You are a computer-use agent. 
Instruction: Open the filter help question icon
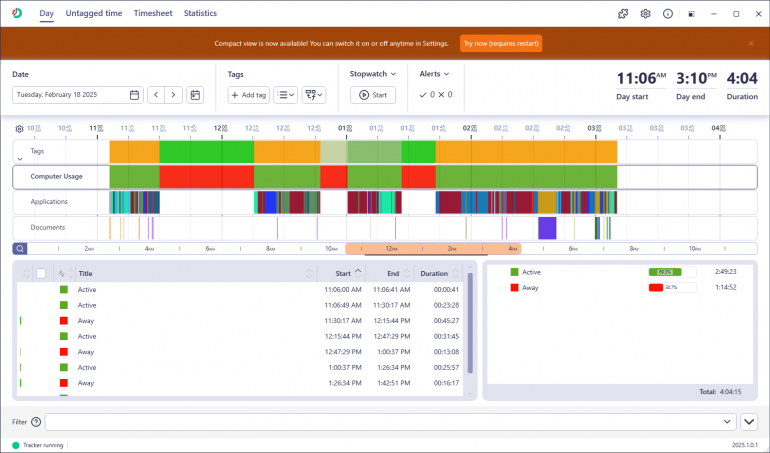(36, 422)
